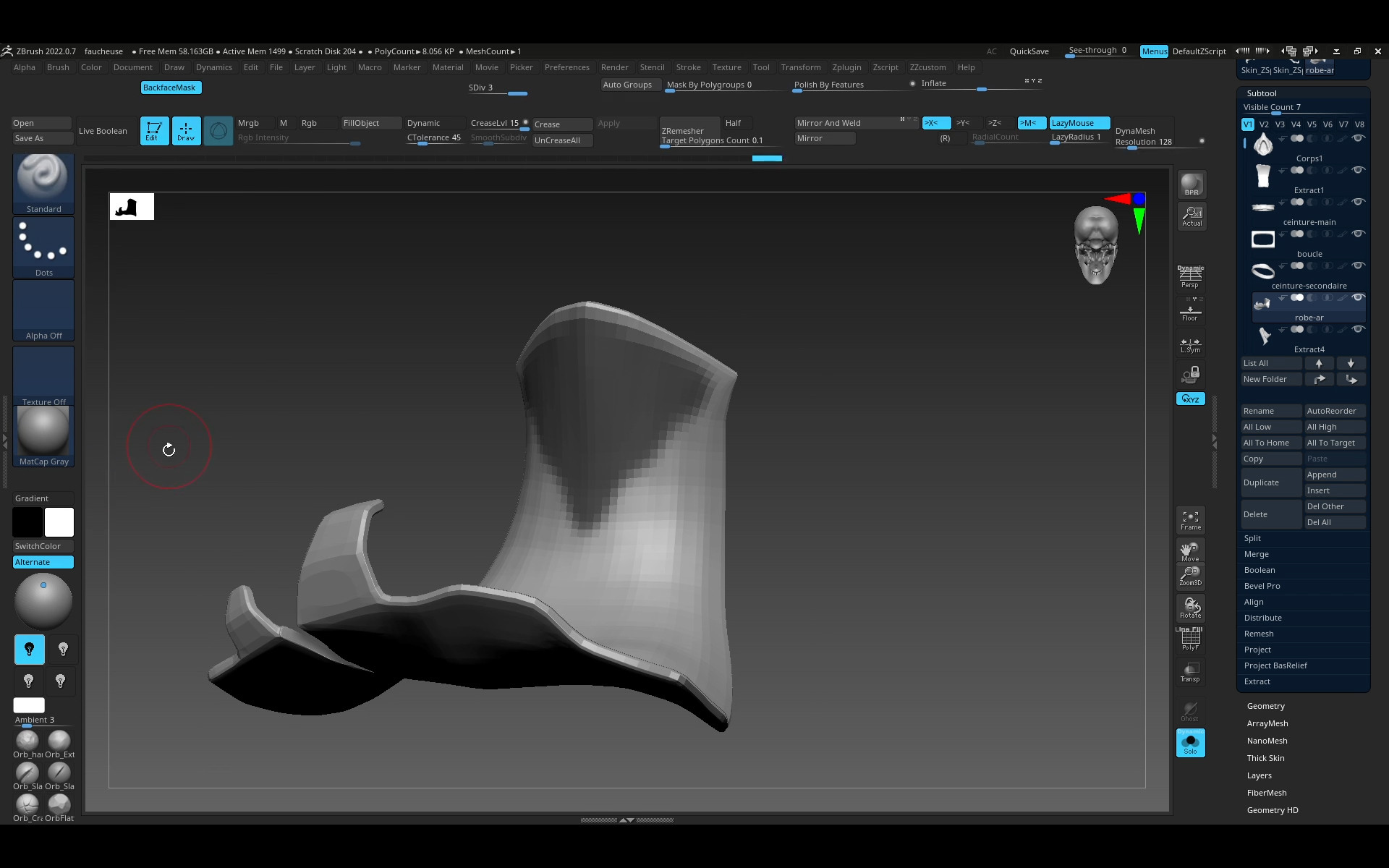The image size is (1389, 868).
Task: Click the BPR render icon
Action: pyautogui.click(x=1191, y=184)
